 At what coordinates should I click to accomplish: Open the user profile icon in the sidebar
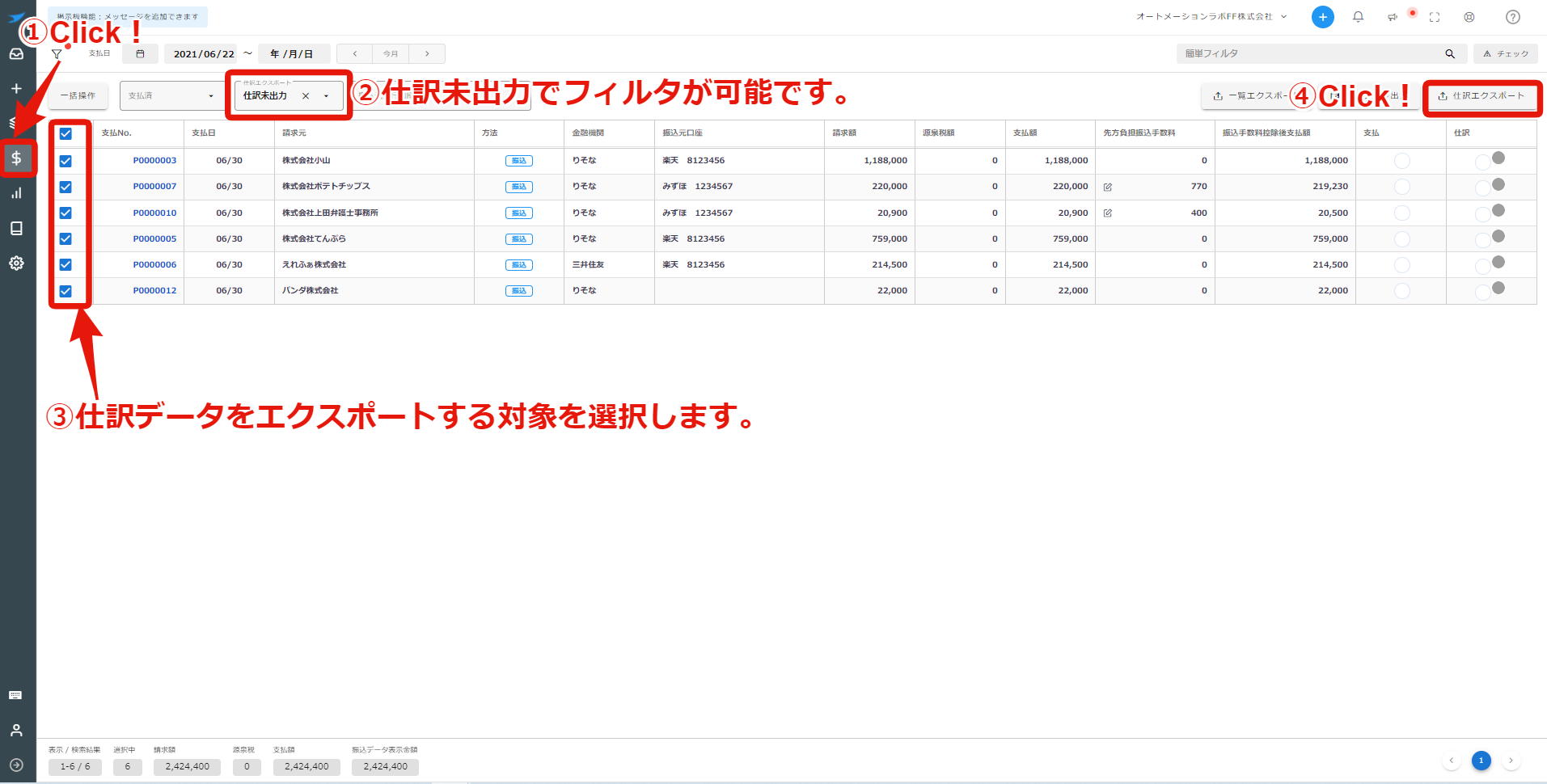(x=16, y=730)
